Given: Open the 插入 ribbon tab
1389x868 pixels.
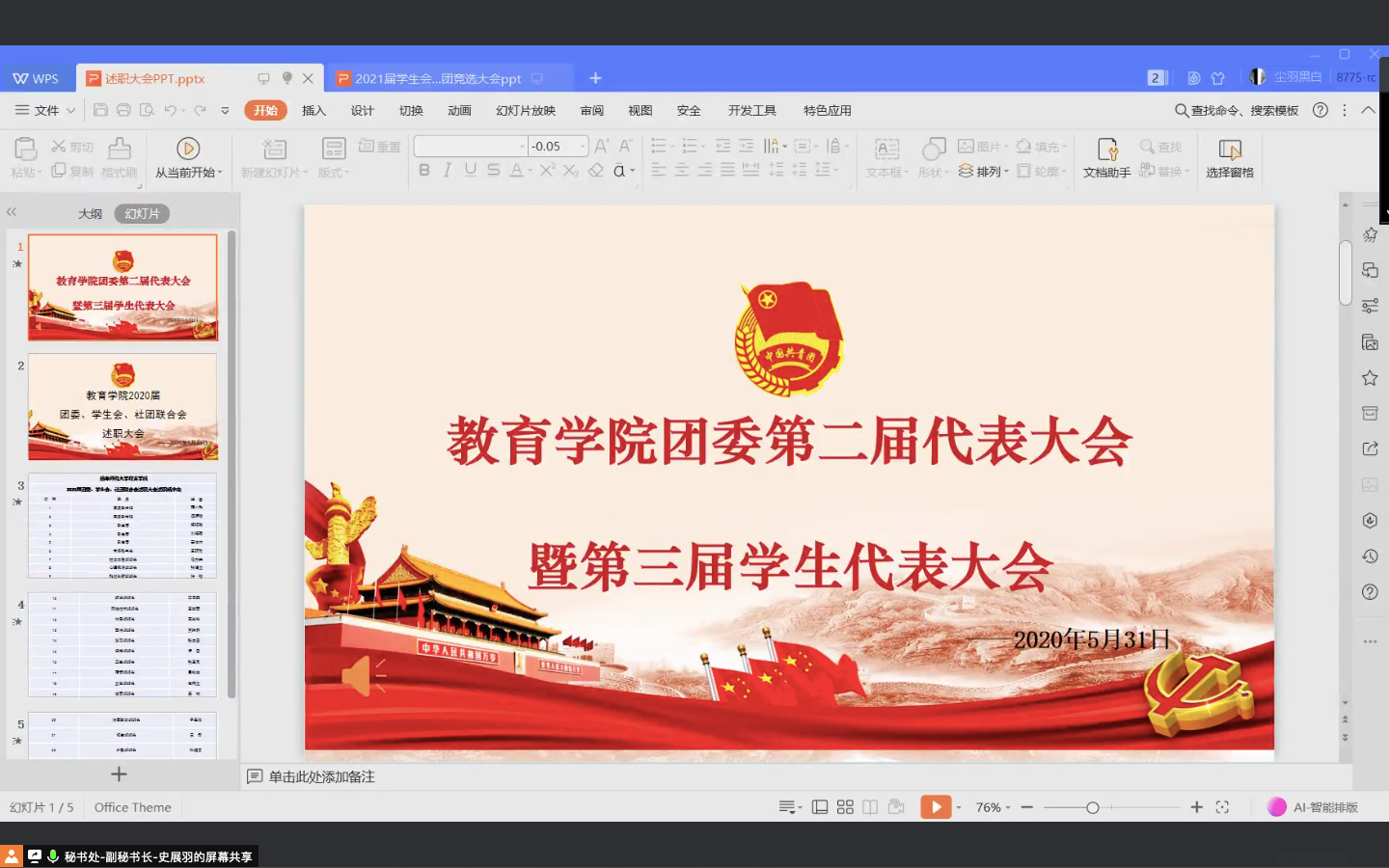Looking at the screenshot, I should pyautogui.click(x=314, y=110).
